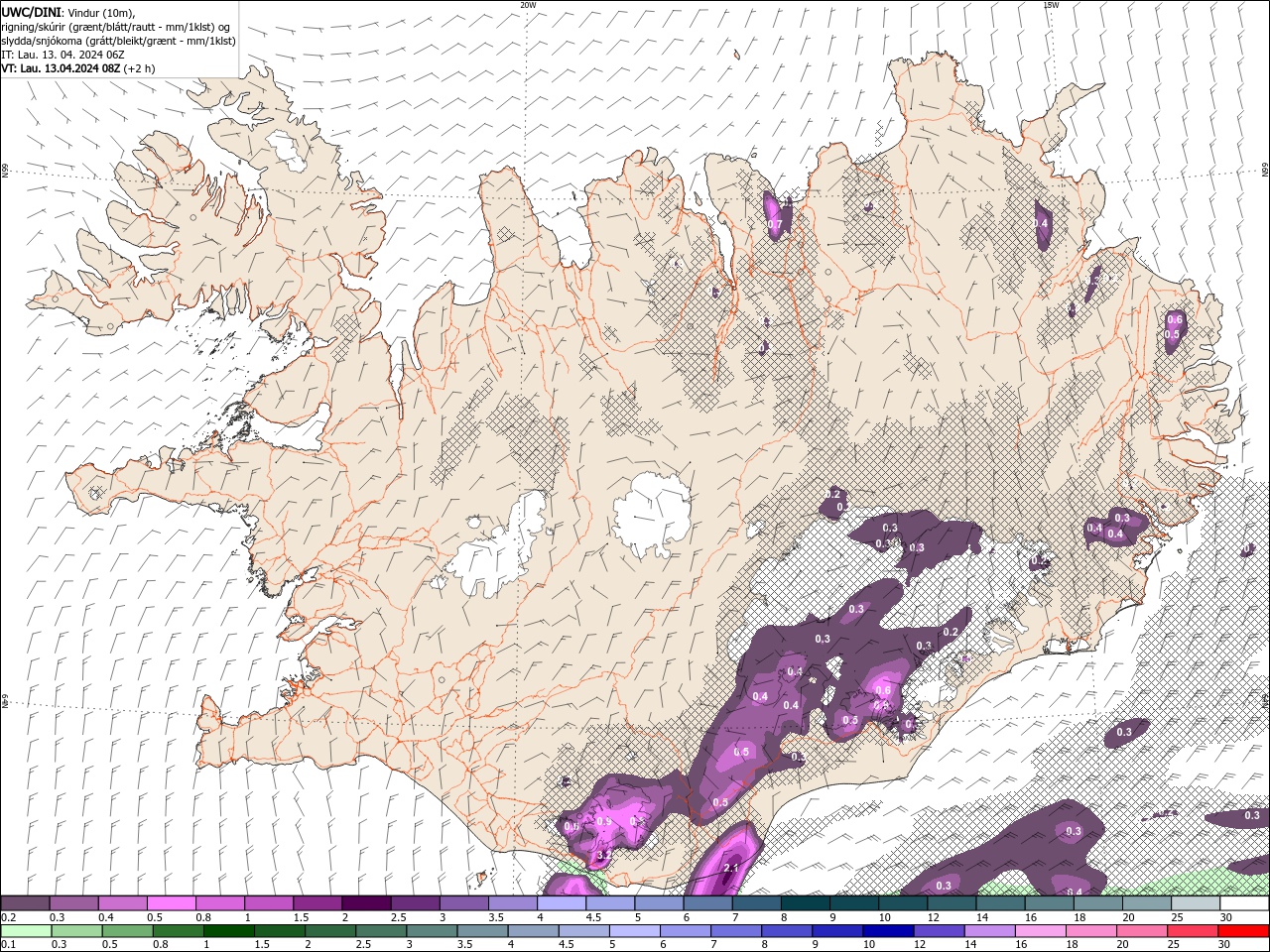Click the '0.1' label under the first rain swatch
This screenshot has width=1270, height=952.
click(9, 945)
